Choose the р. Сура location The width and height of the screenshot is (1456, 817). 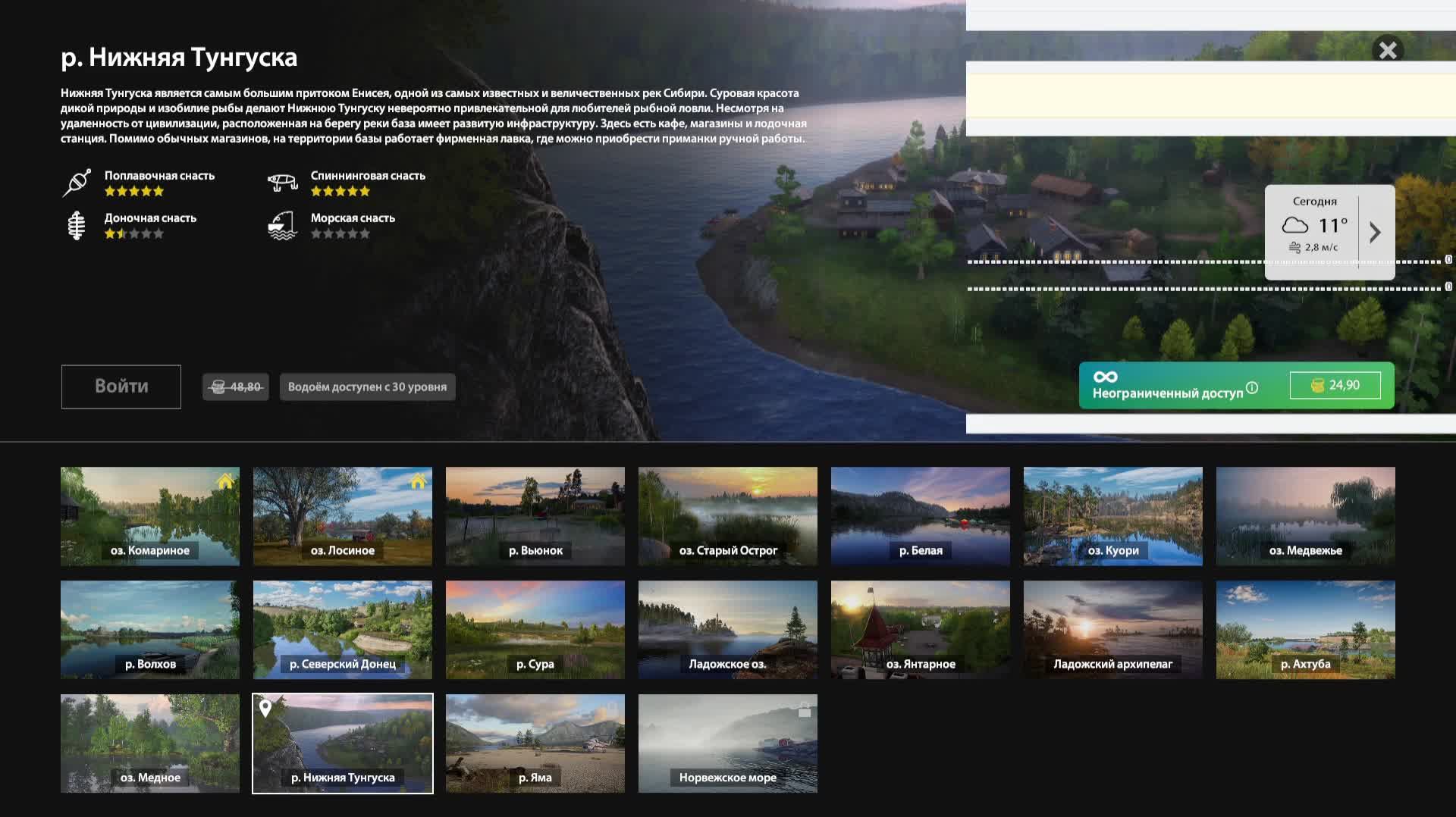click(535, 630)
